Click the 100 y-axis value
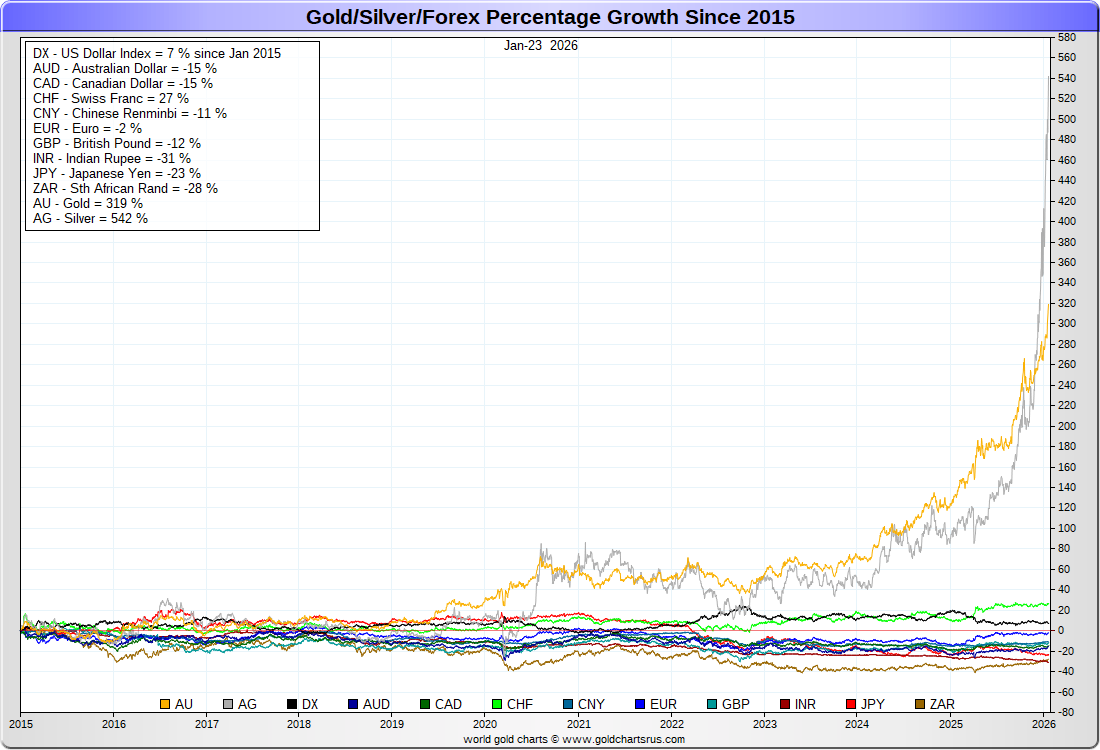Viewport: 1100px width, 750px height. (1066, 528)
